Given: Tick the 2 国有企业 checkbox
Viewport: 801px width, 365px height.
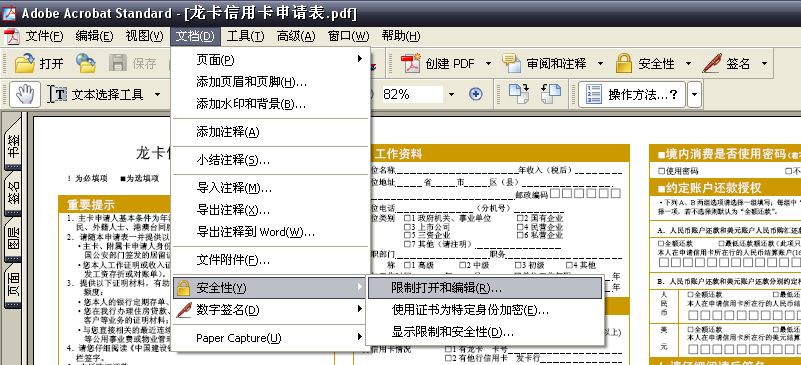Looking at the screenshot, I should pyautogui.click(x=520, y=218).
